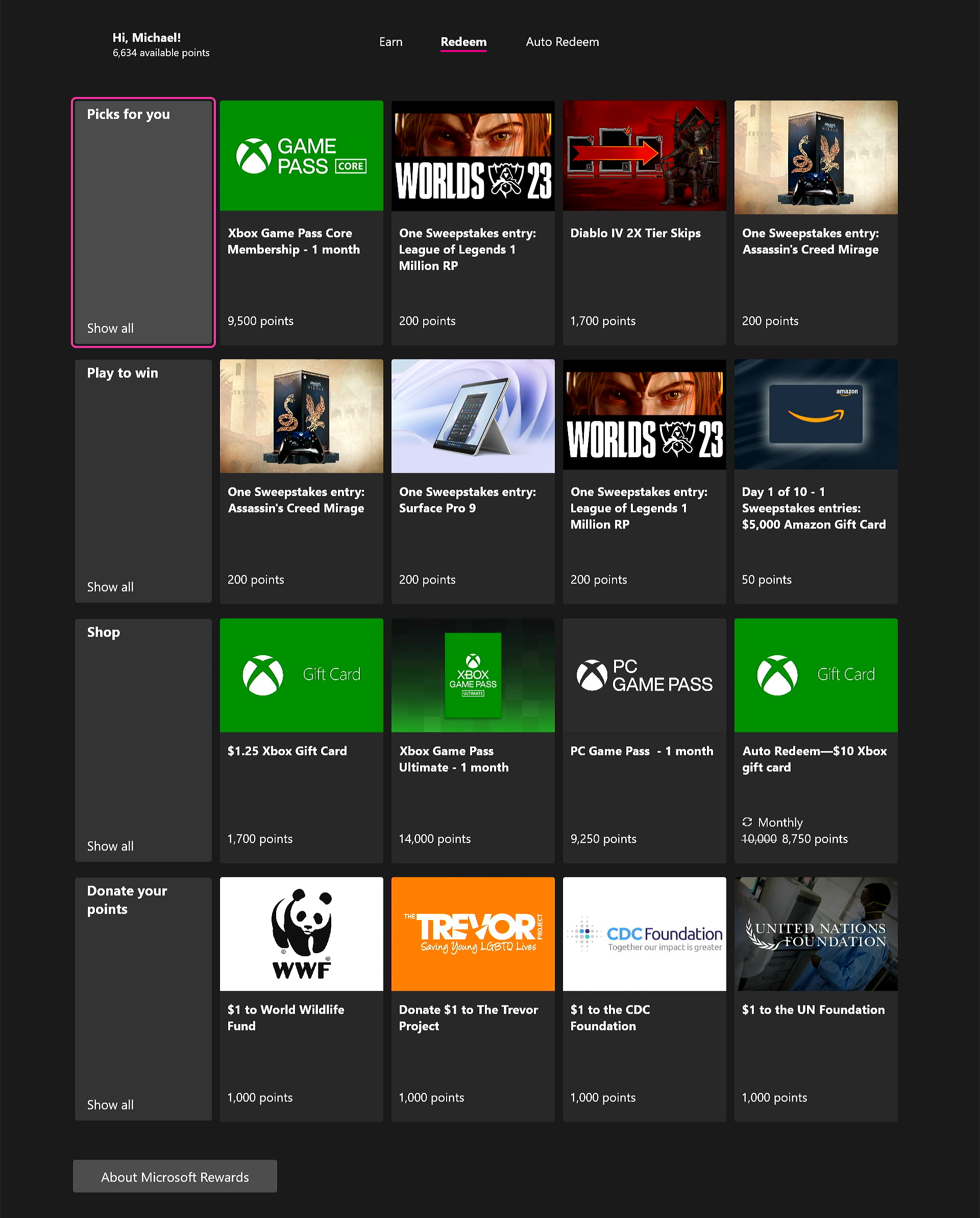Show all Shop rewards
The image size is (980, 1218).
(110, 846)
